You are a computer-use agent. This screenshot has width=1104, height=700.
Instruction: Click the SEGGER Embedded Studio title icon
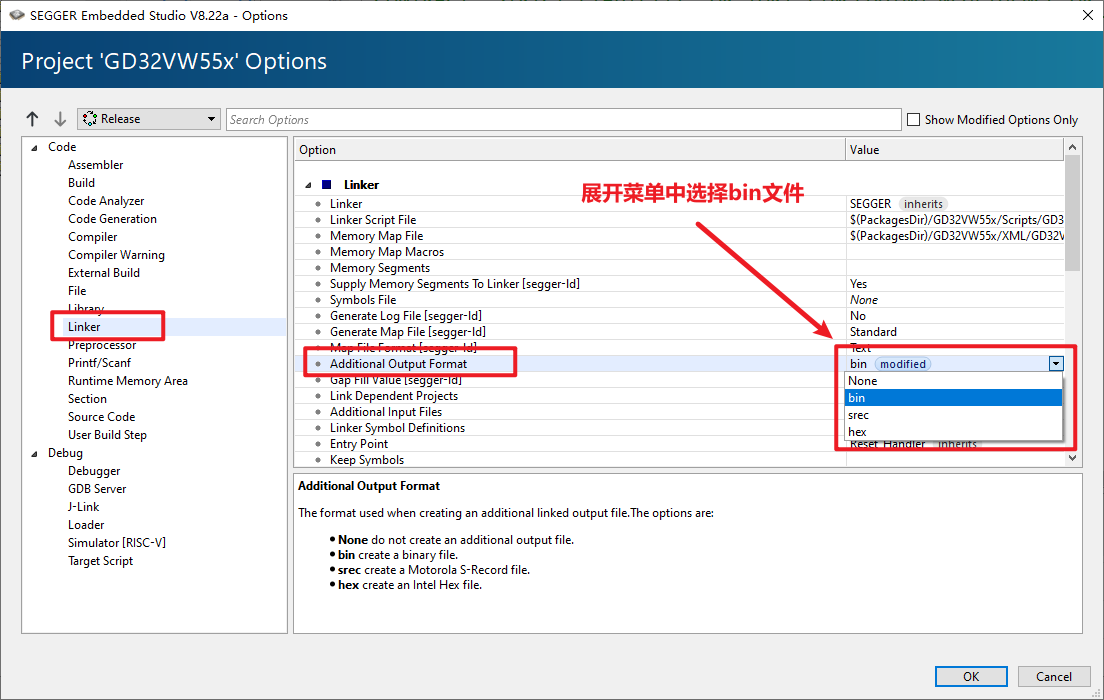coord(17,15)
